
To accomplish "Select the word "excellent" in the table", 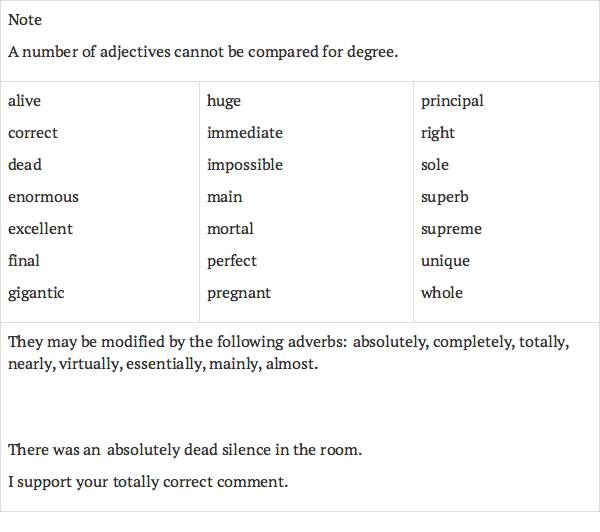I will [40, 229].
